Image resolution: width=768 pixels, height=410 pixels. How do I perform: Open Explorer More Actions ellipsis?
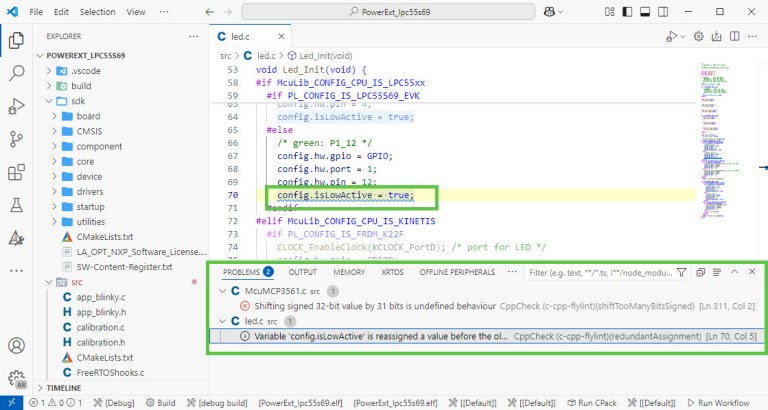(x=193, y=36)
